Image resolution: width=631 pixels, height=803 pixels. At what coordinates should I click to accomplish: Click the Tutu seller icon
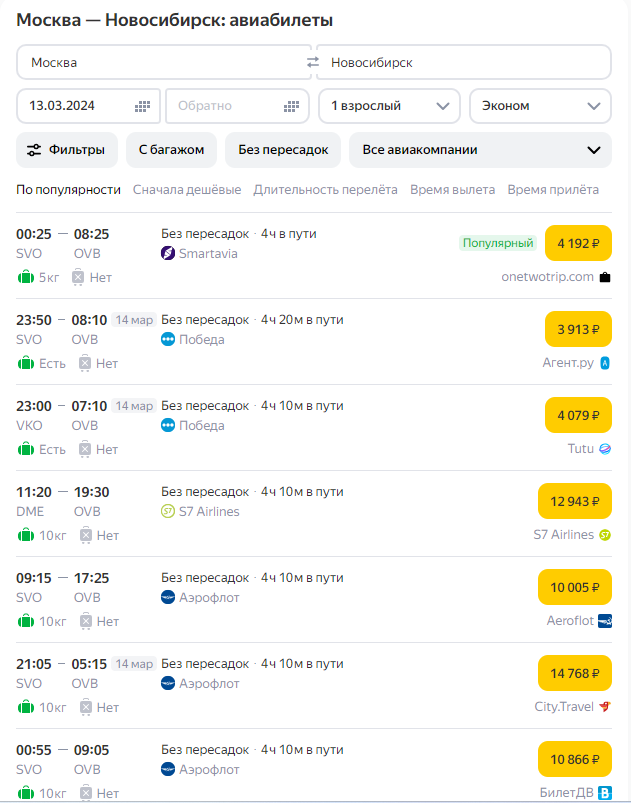tap(604, 449)
